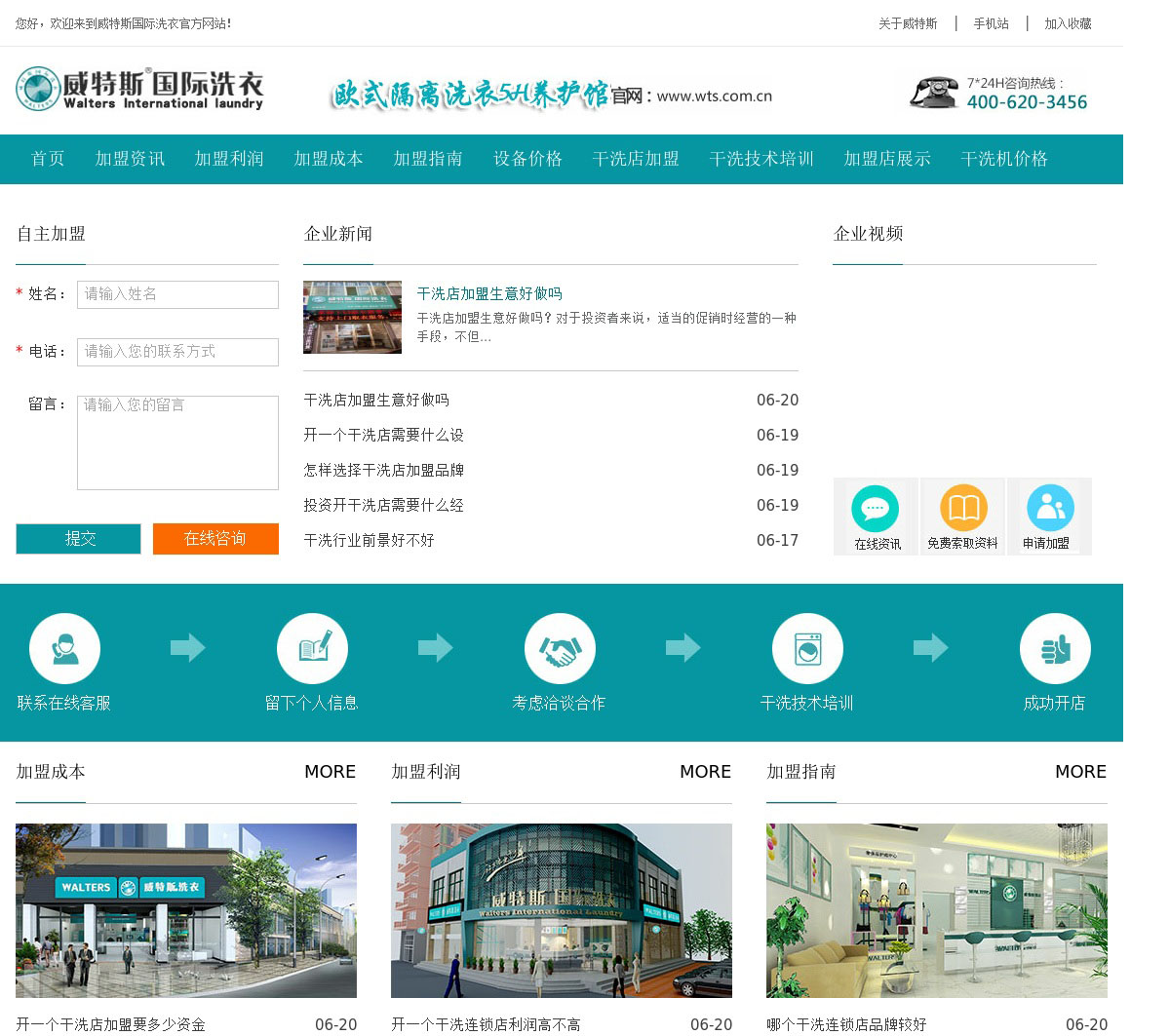The height and width of the screenshot is (1036, 1170).
Task: Open the Walters storefront thumbnail under 加盟利润
Action: click(561, 910)
